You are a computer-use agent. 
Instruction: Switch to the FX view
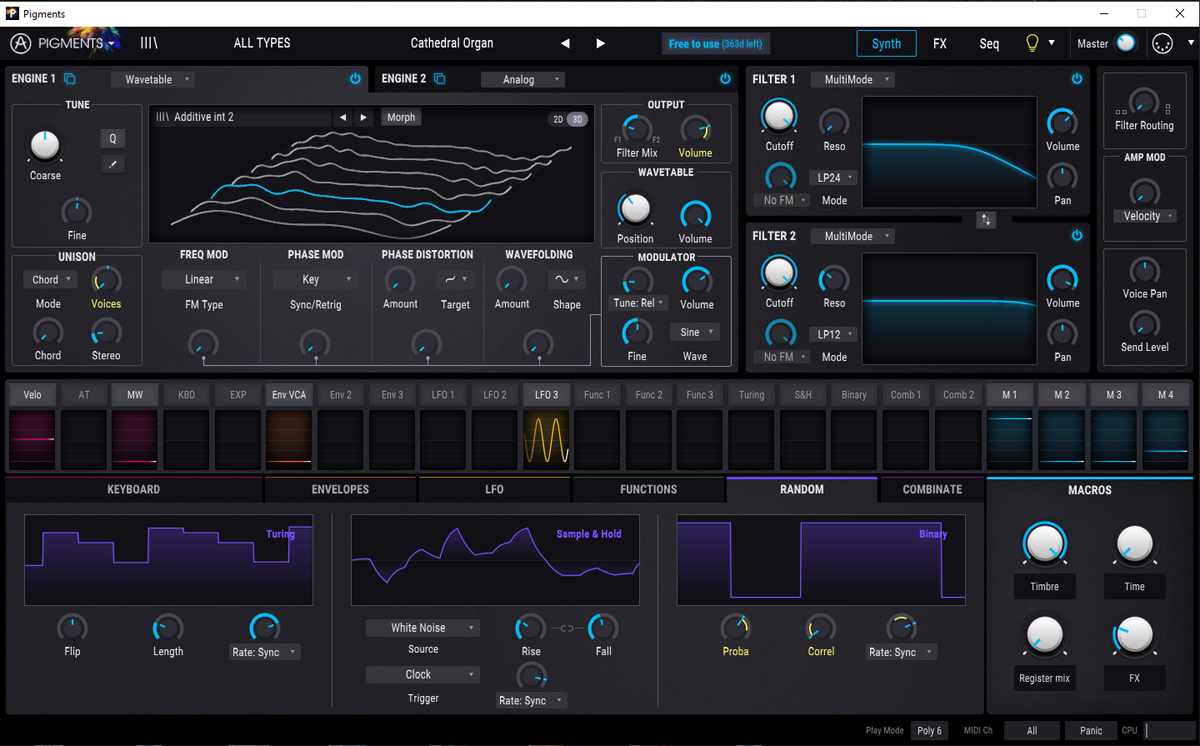[x=940, y=43]
